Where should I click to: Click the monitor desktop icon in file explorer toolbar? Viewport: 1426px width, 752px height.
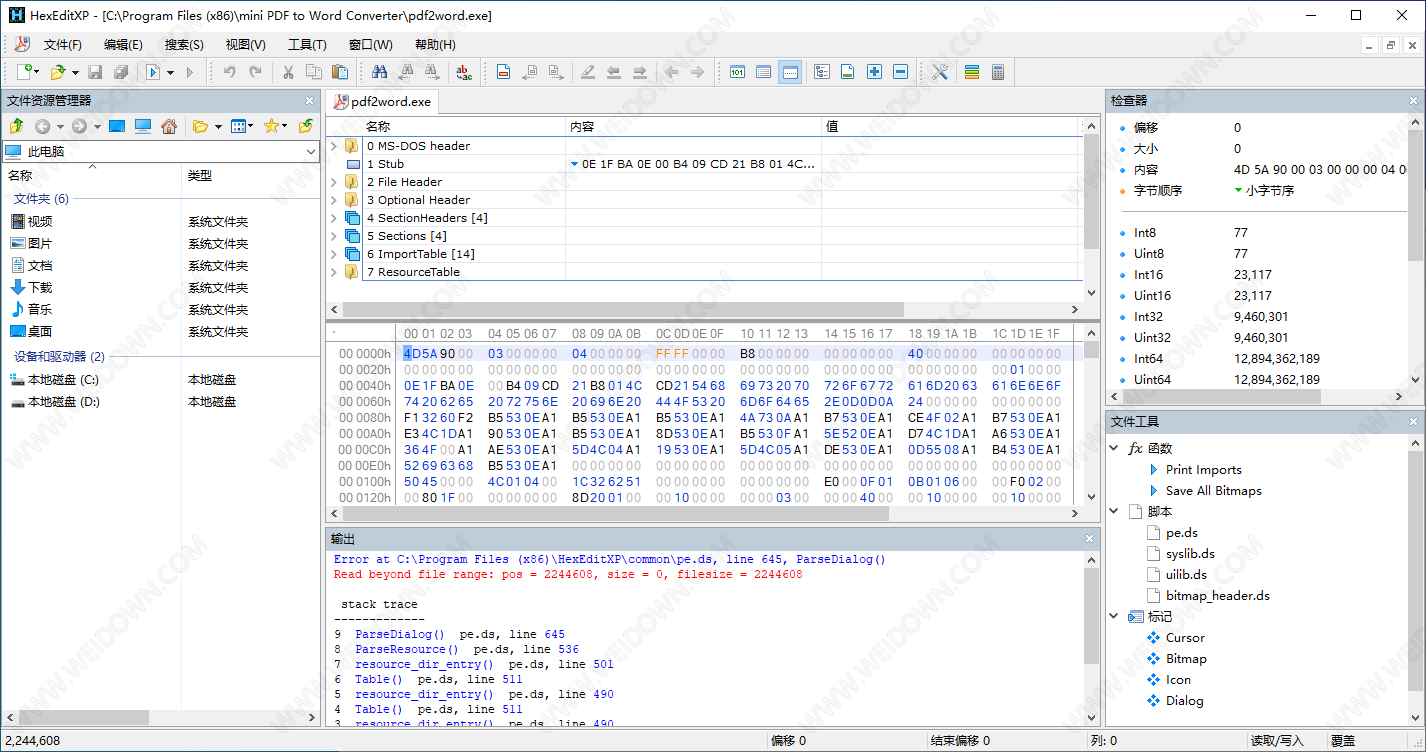coord(143,126)
